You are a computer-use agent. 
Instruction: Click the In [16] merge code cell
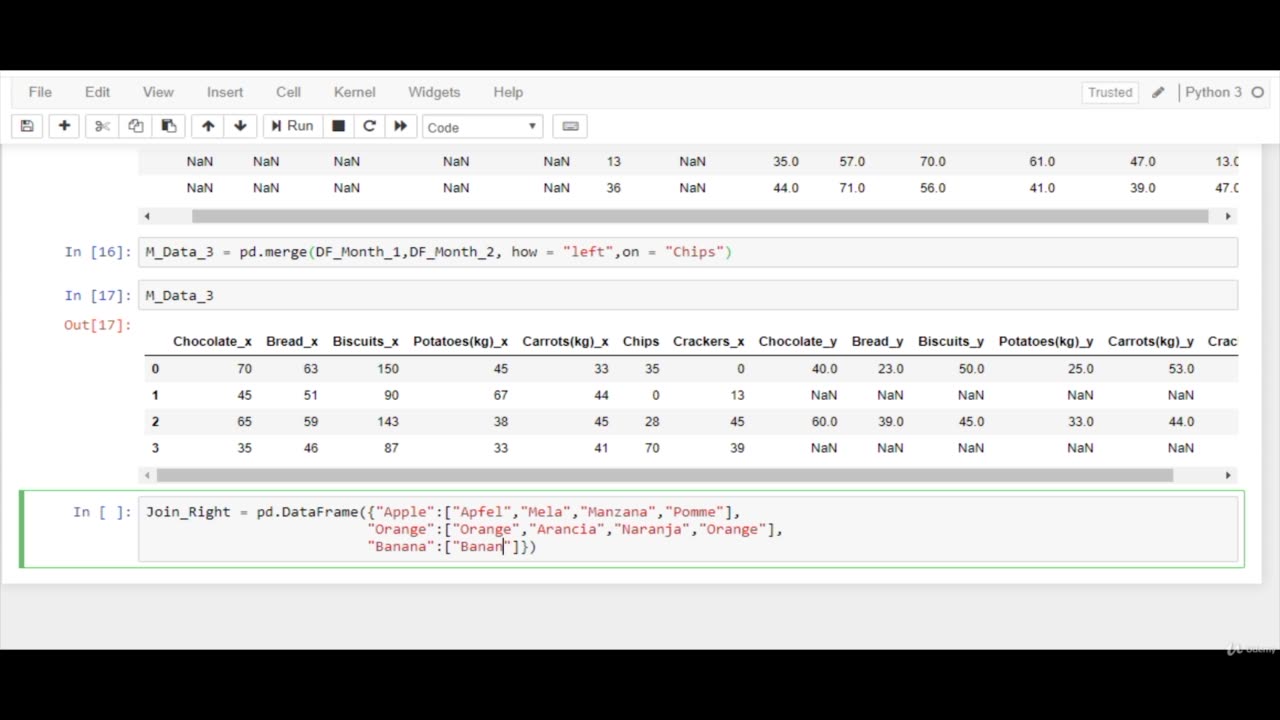coord(688,252)
